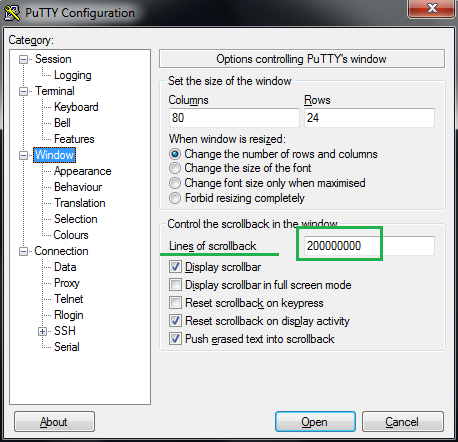Expand the SSH tree node
The height and width of the screenshot is (442, 458).
coord(42,332)
